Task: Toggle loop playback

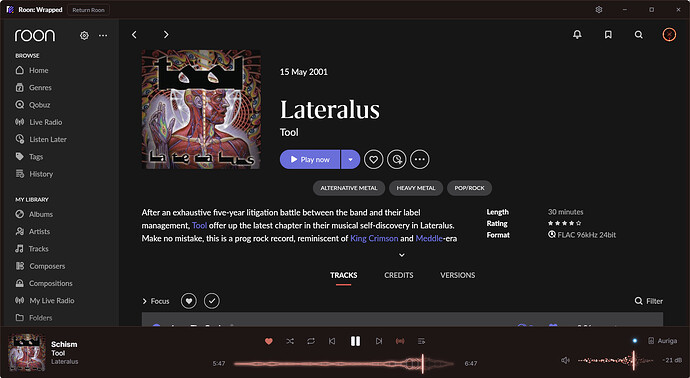Action: point(311,341)
